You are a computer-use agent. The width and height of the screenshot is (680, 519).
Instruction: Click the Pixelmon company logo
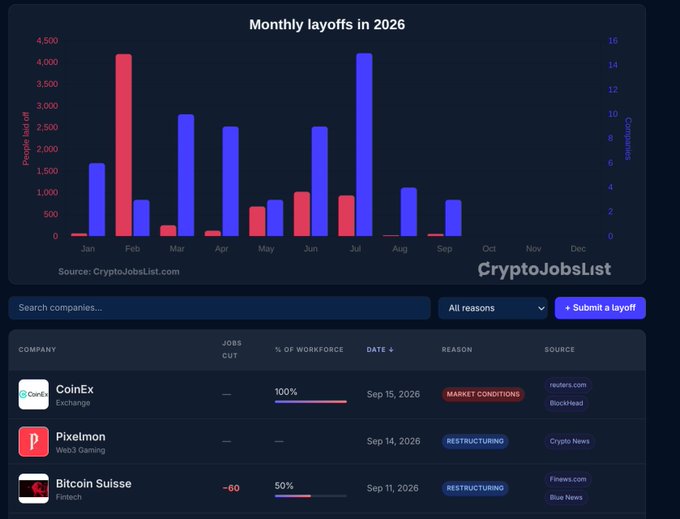tap(33, 441)
